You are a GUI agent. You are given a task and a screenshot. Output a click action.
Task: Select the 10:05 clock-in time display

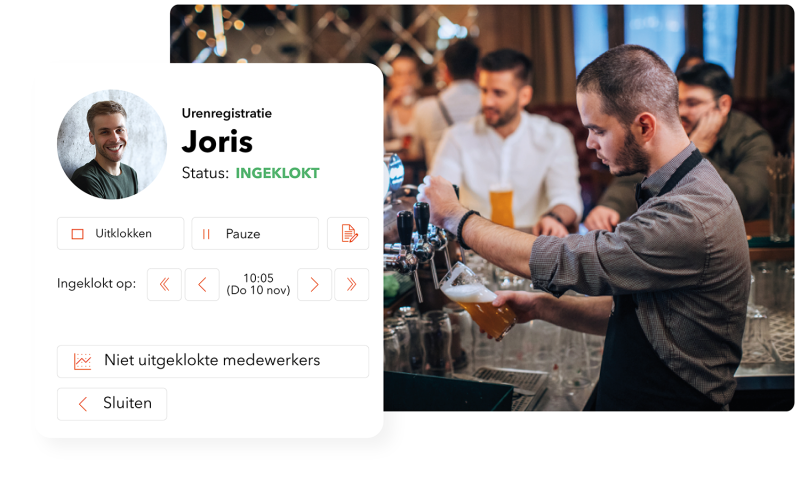[258, 284]
